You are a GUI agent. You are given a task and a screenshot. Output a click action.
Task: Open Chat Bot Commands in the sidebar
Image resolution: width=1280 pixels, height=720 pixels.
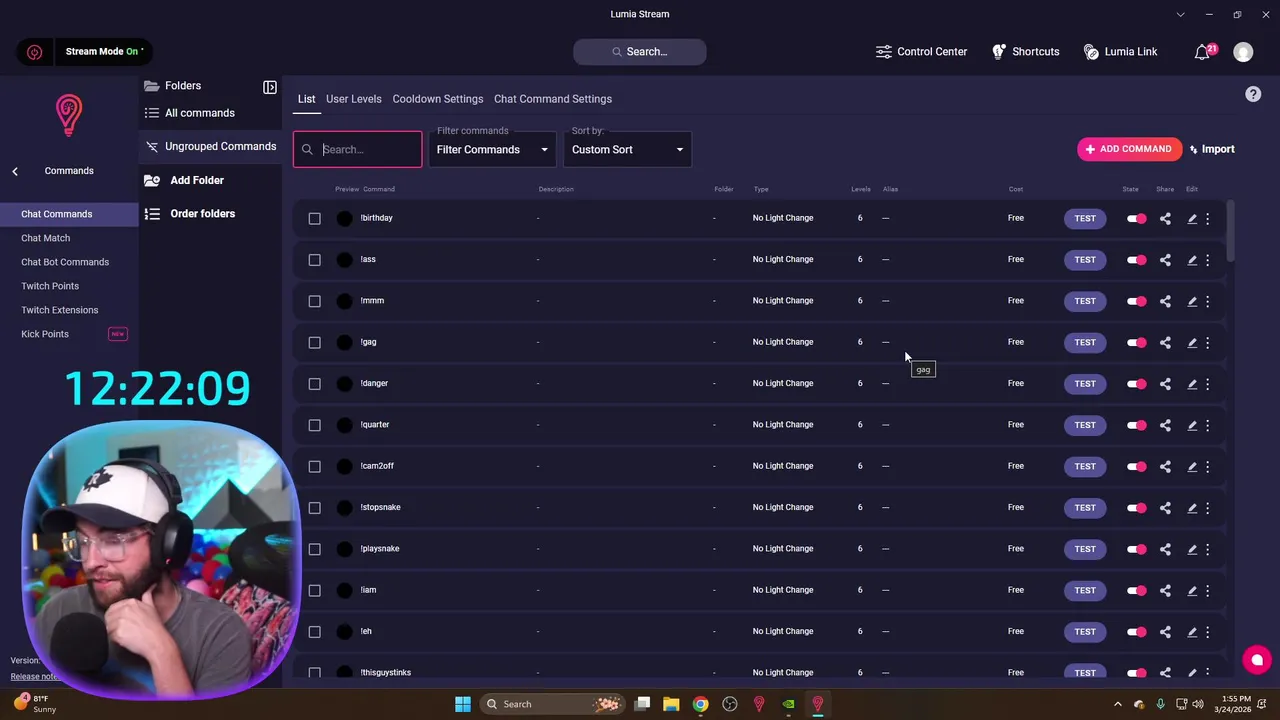[x=65, y=262]
